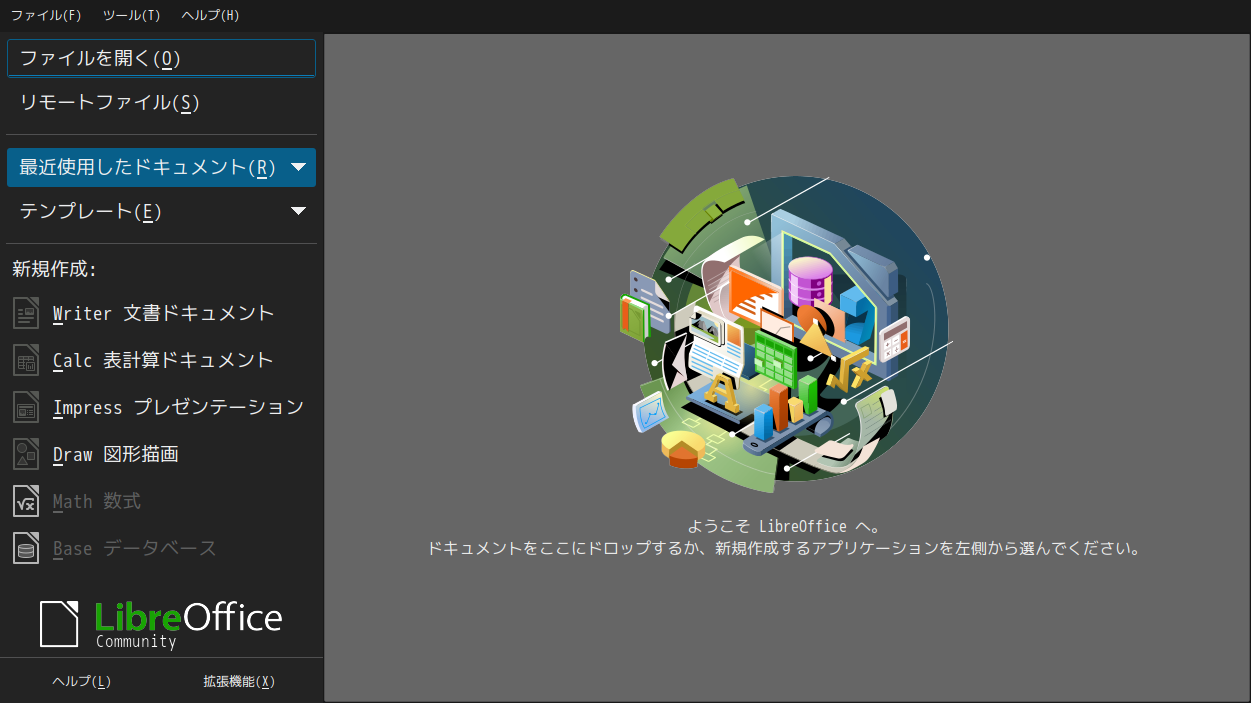Image resolution: width=1251 pixels, height=703 pixels.
Task: Open the ツール(T) menu
Action: click(x=131, y=15)
